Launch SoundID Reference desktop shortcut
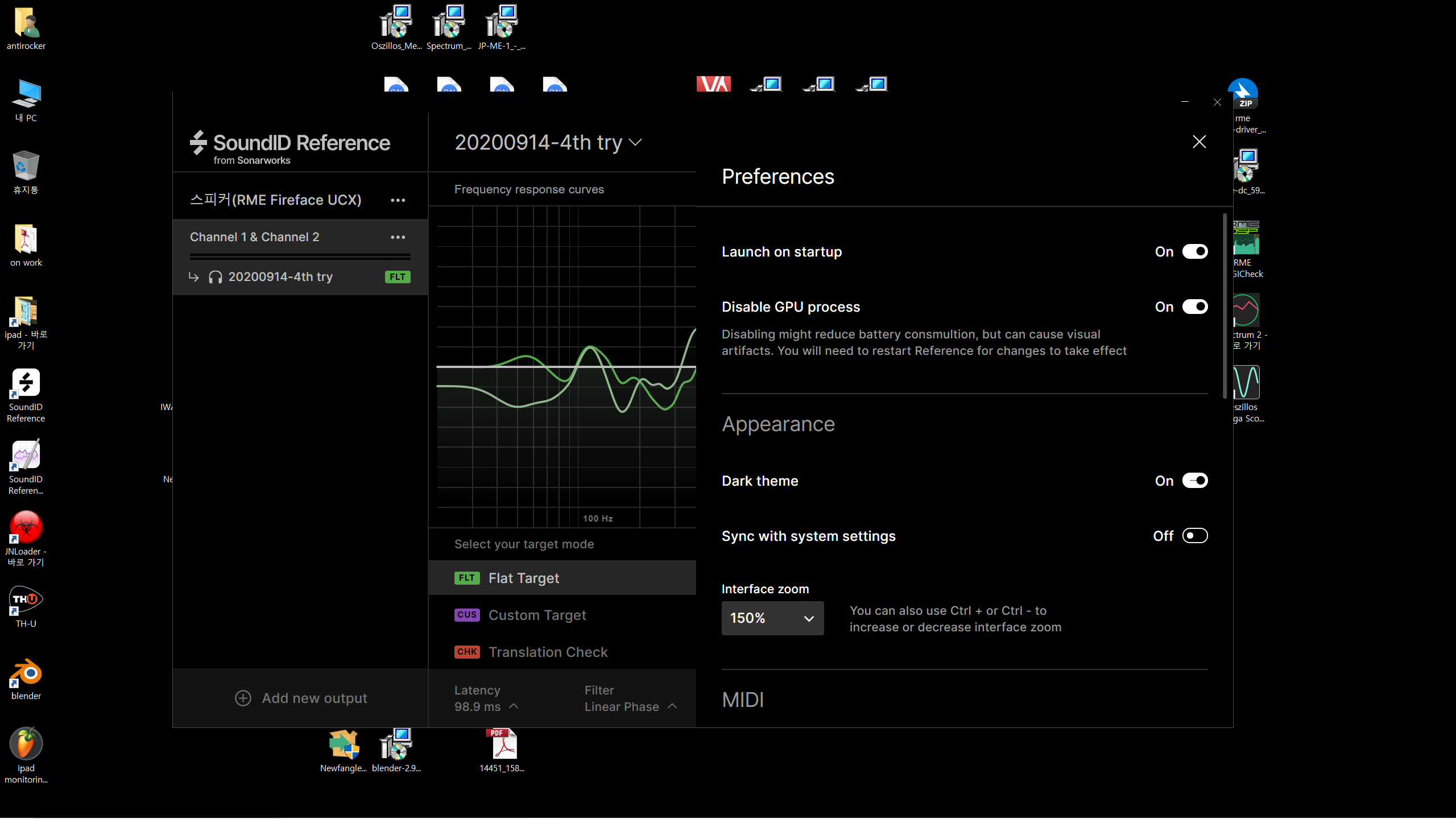 coord(26,395)
